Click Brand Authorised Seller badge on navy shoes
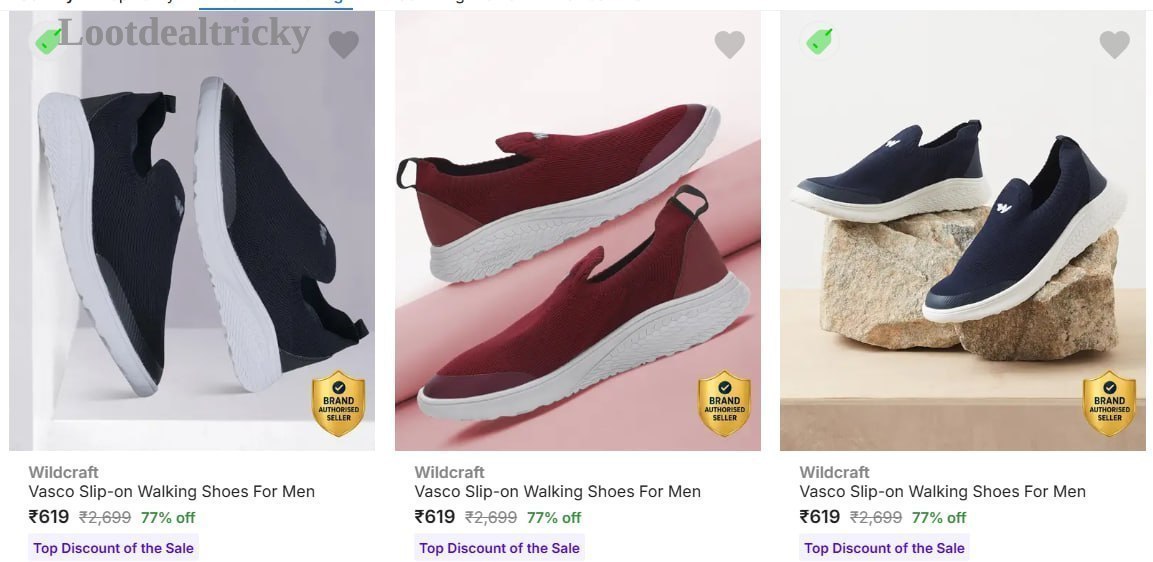 pyautogui.click(x=1110, y=404)
